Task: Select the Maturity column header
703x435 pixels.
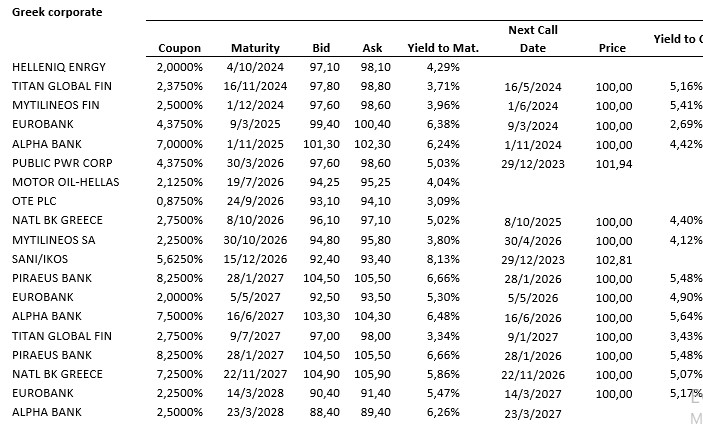Action: [x=255, y=48]
